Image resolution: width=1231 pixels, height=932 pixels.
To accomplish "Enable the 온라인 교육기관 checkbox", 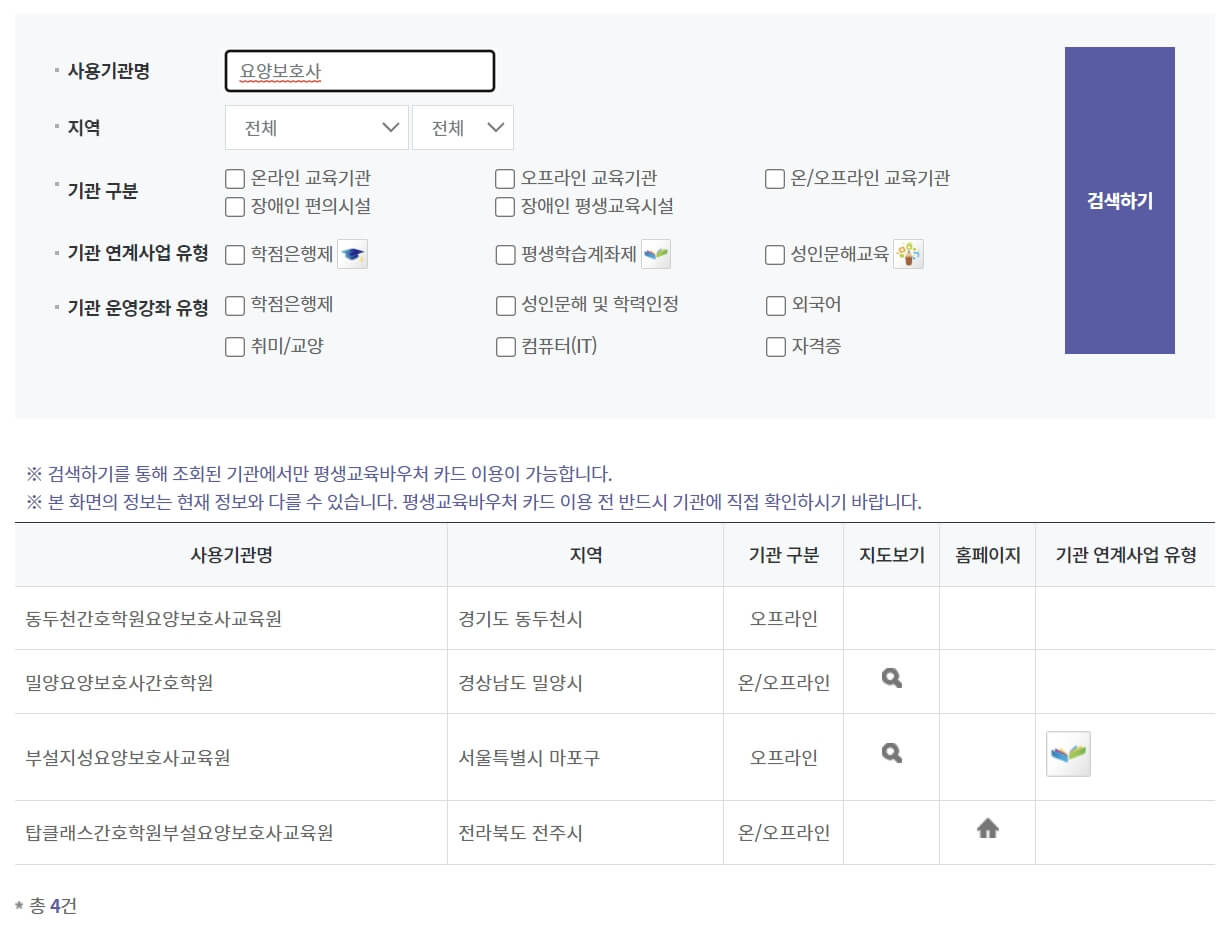I will click(235, 178).
